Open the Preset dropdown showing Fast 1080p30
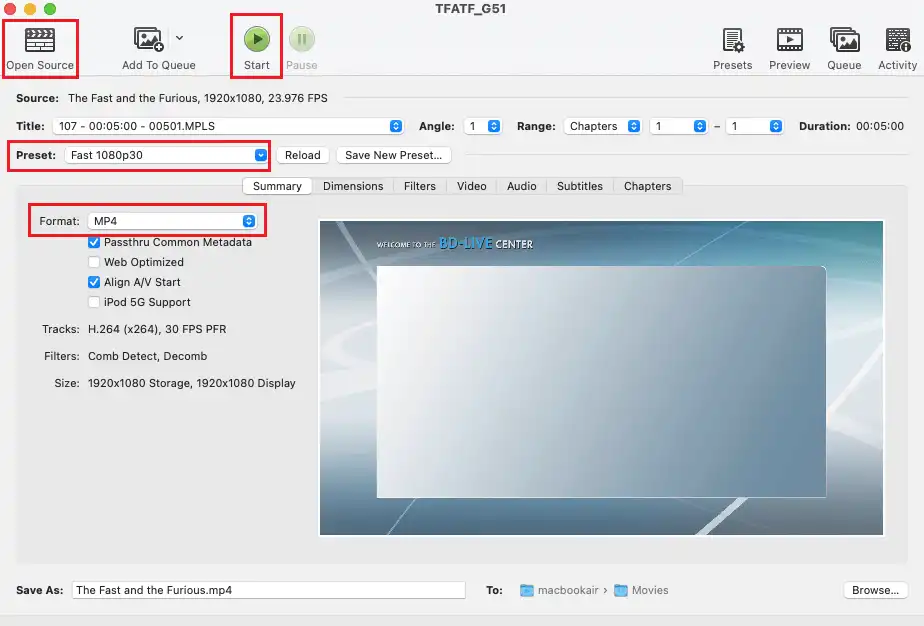 [x=167, y=155]
